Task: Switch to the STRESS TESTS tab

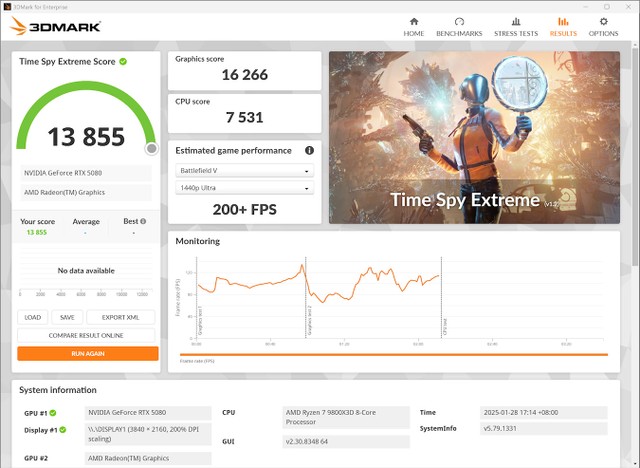Action: pyautogui.click(x=516, y=27)
